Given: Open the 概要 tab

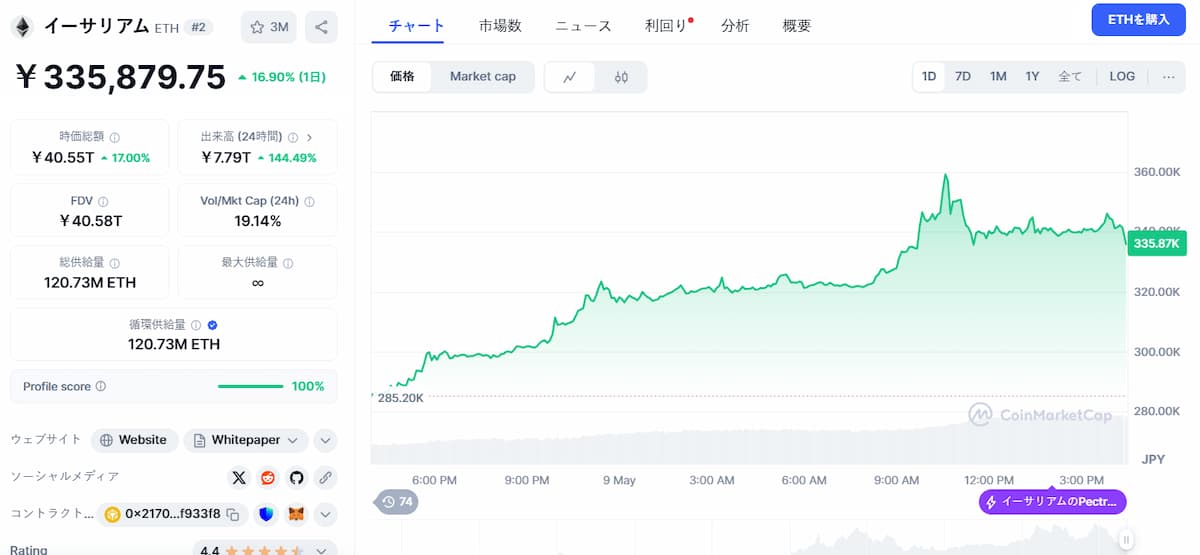Looking at the screenshot, I should (797, 26).
